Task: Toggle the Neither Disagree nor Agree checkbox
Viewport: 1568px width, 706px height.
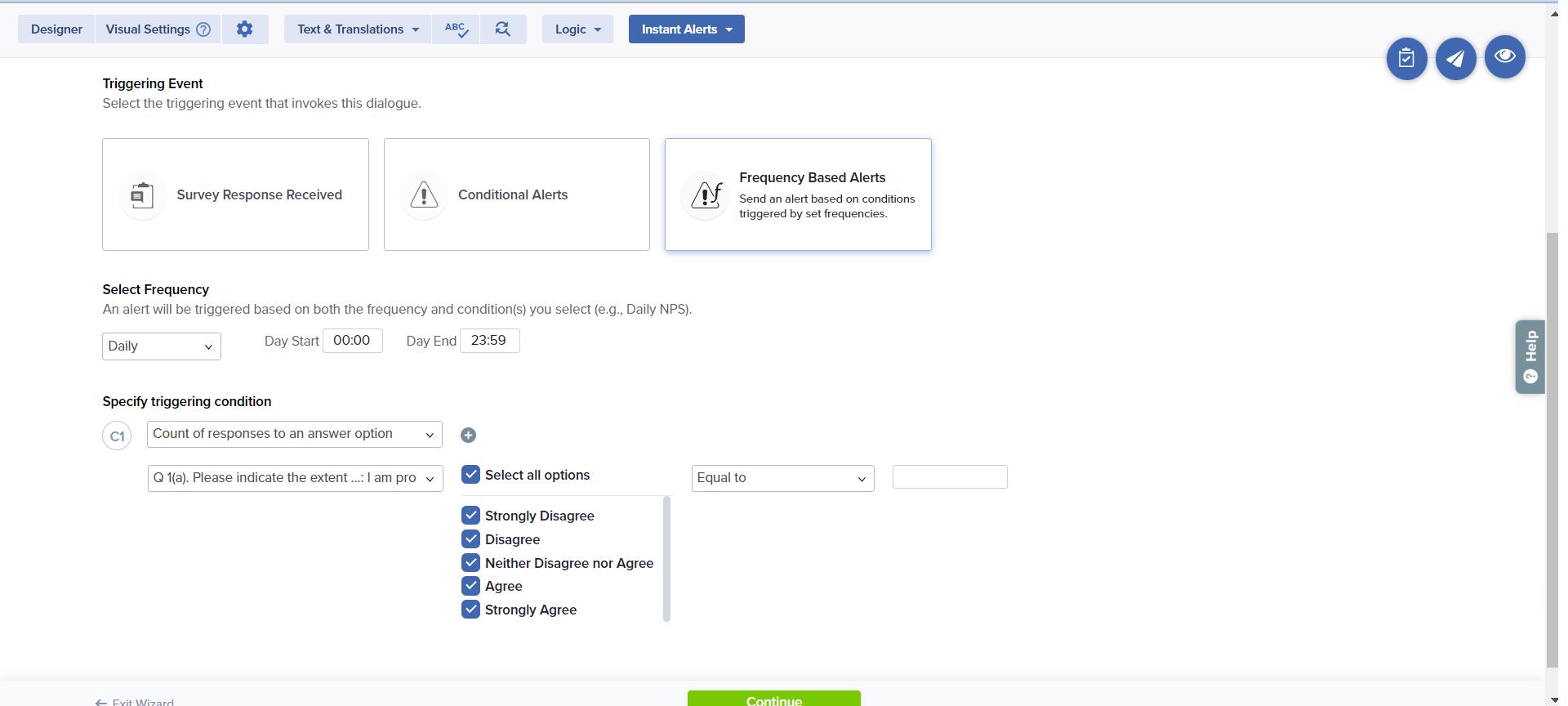Action: pos(471,563)
